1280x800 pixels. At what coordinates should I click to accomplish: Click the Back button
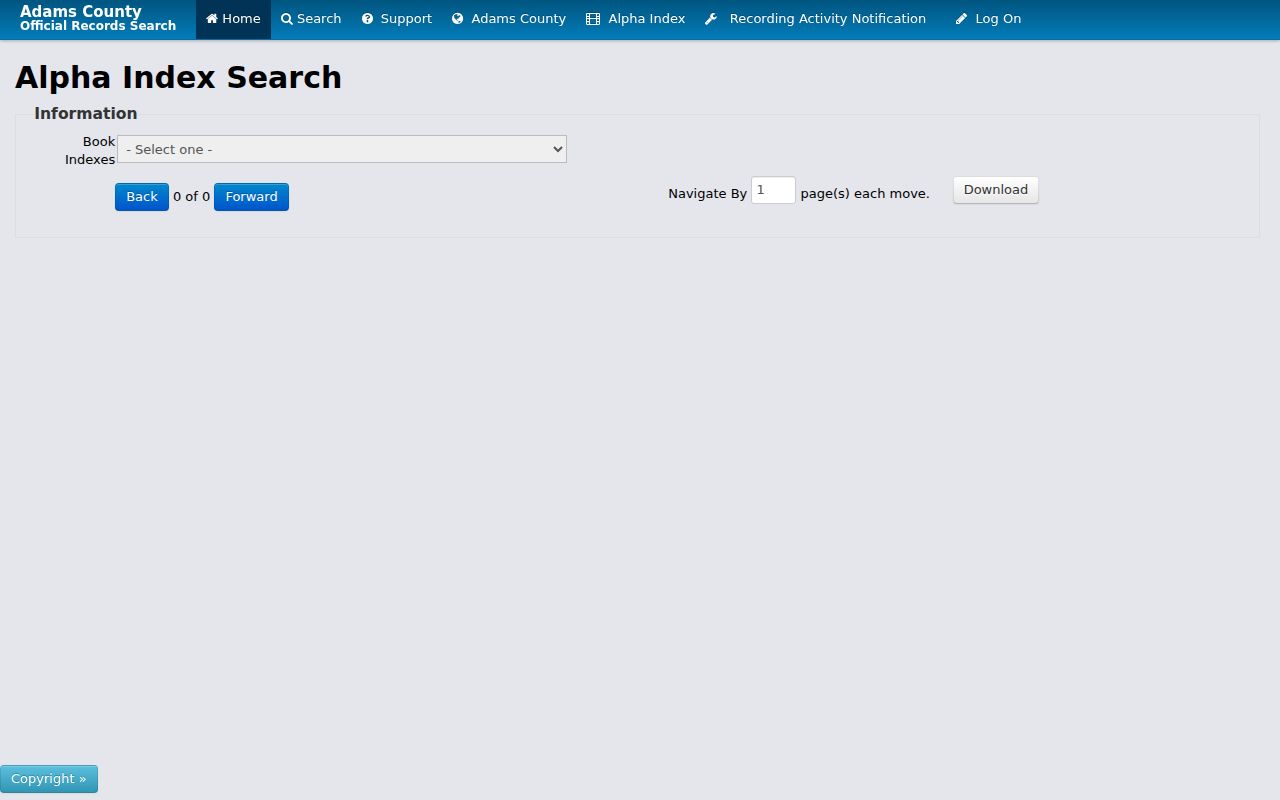[142, 197]
